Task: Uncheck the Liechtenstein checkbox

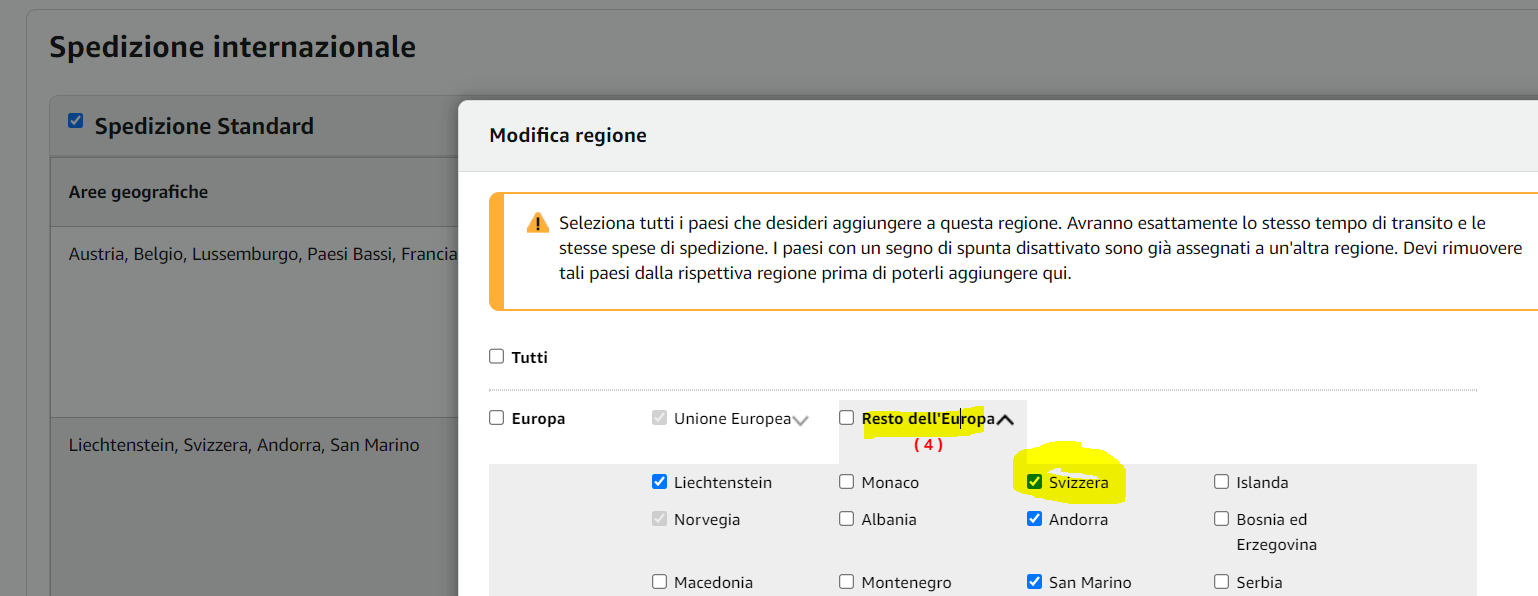Action: click(659, 481)
